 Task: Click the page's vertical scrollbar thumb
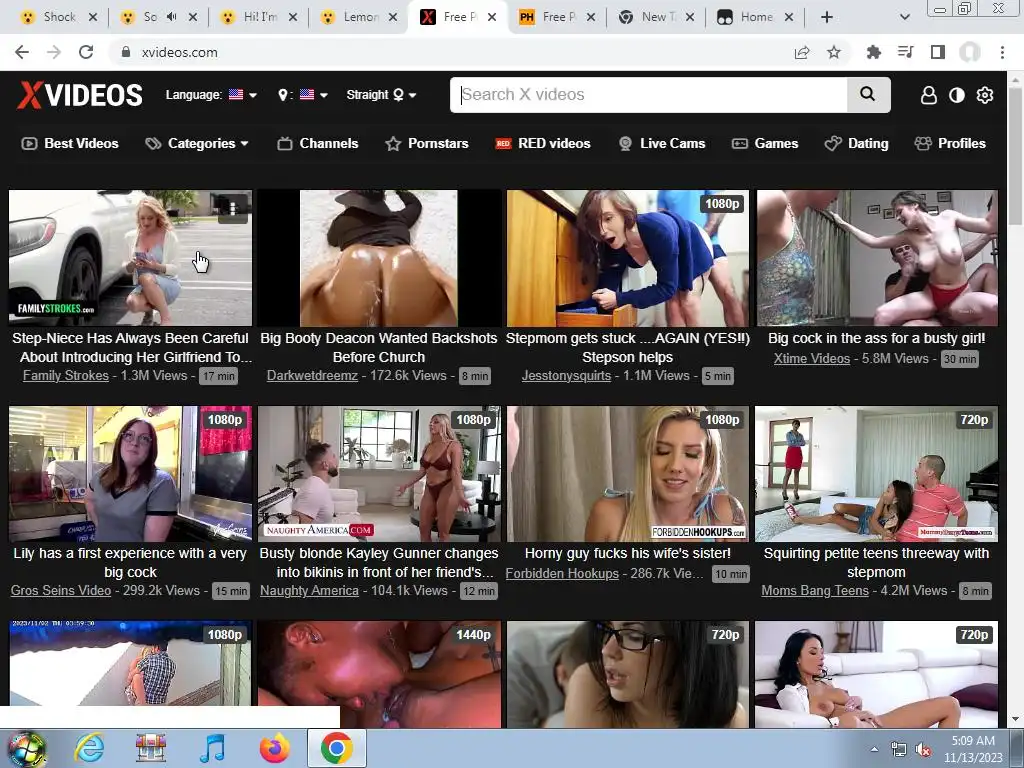tap(1015, 157)
